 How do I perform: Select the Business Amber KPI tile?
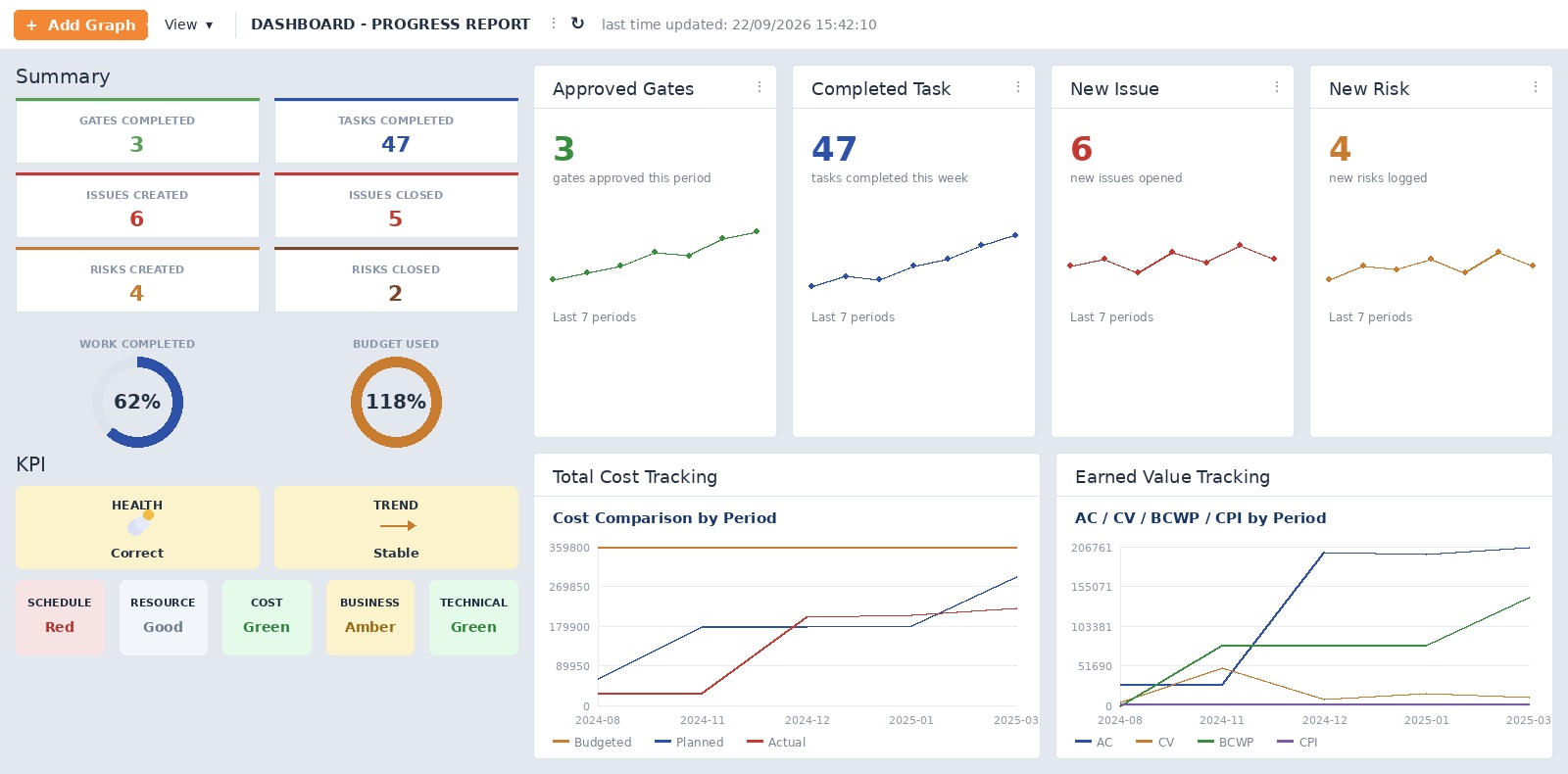370,617
